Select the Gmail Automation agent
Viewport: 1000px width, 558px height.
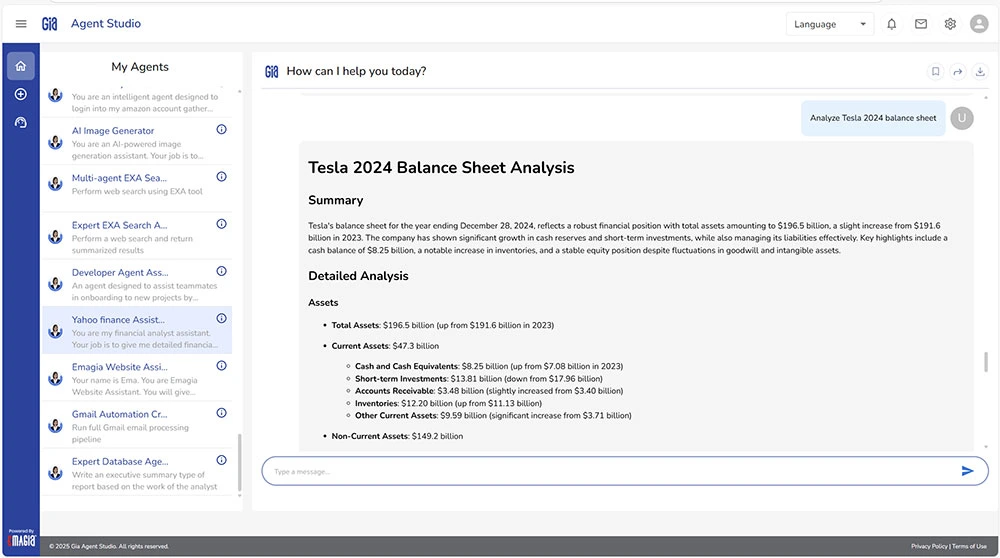(x=119, y=414)
